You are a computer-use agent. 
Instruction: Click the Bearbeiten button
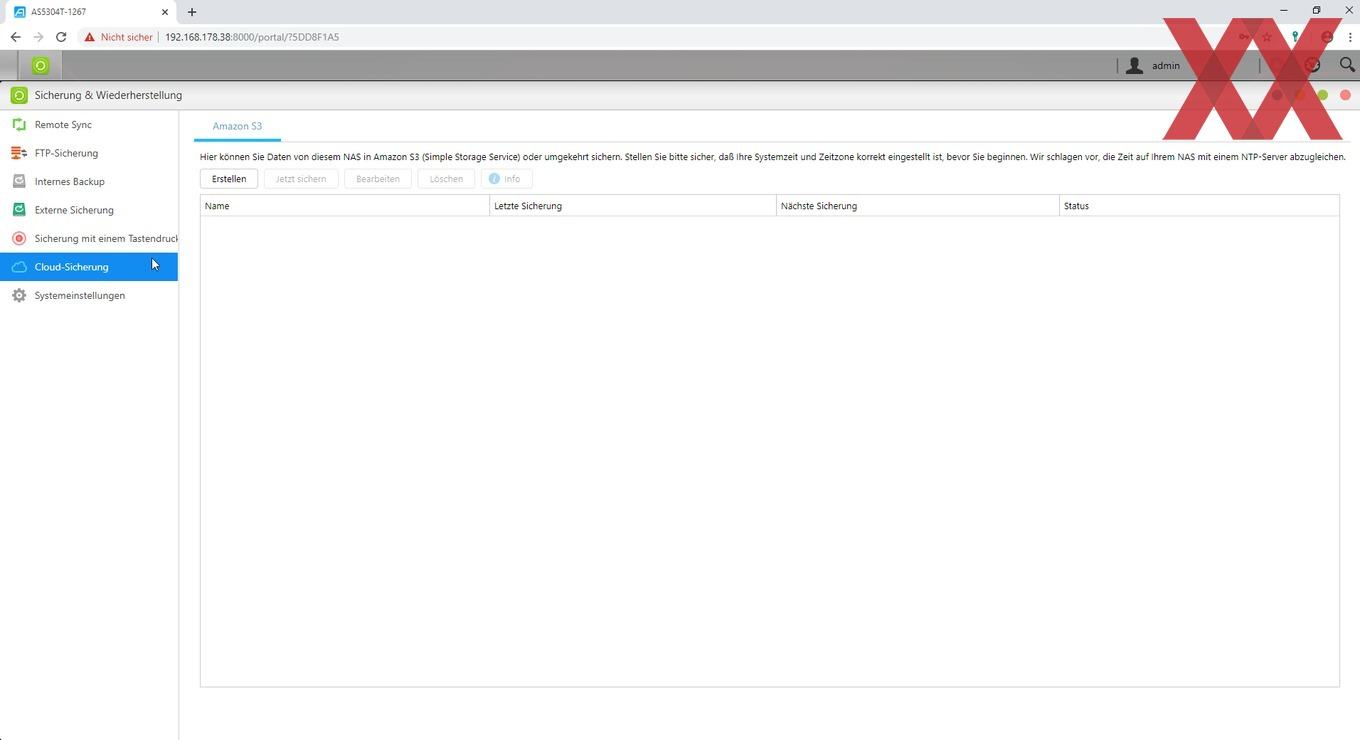point(378,179)
